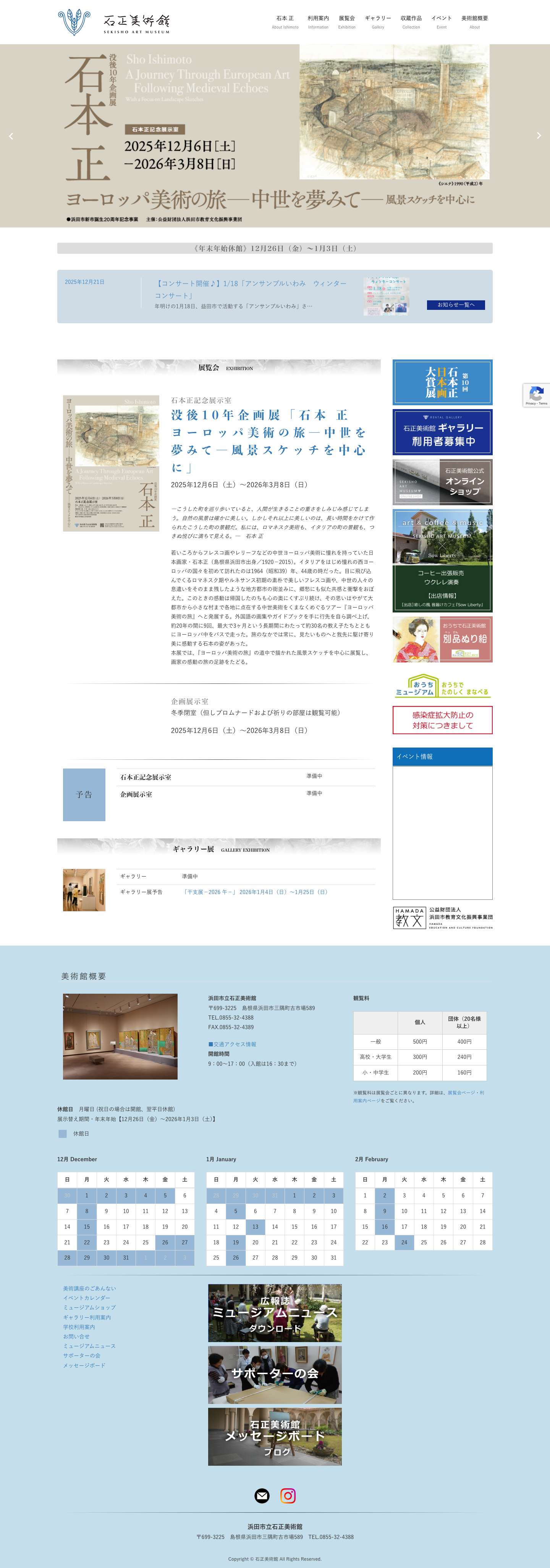Open the 利用案内 Information menu
The height and width of the screenshot is (1568, 550).
(x=318, y=22)
